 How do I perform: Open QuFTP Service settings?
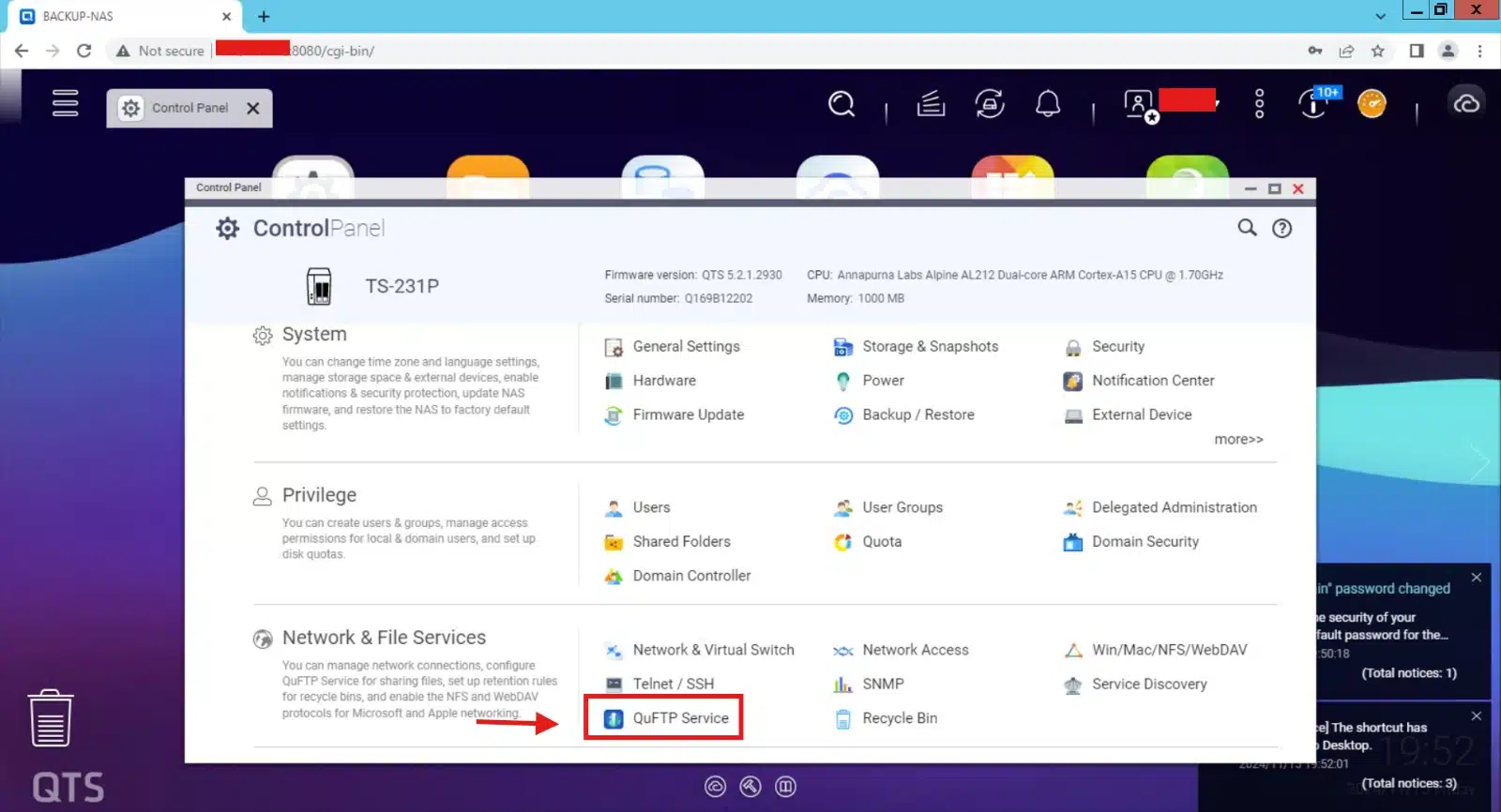[x=679, y=718]
